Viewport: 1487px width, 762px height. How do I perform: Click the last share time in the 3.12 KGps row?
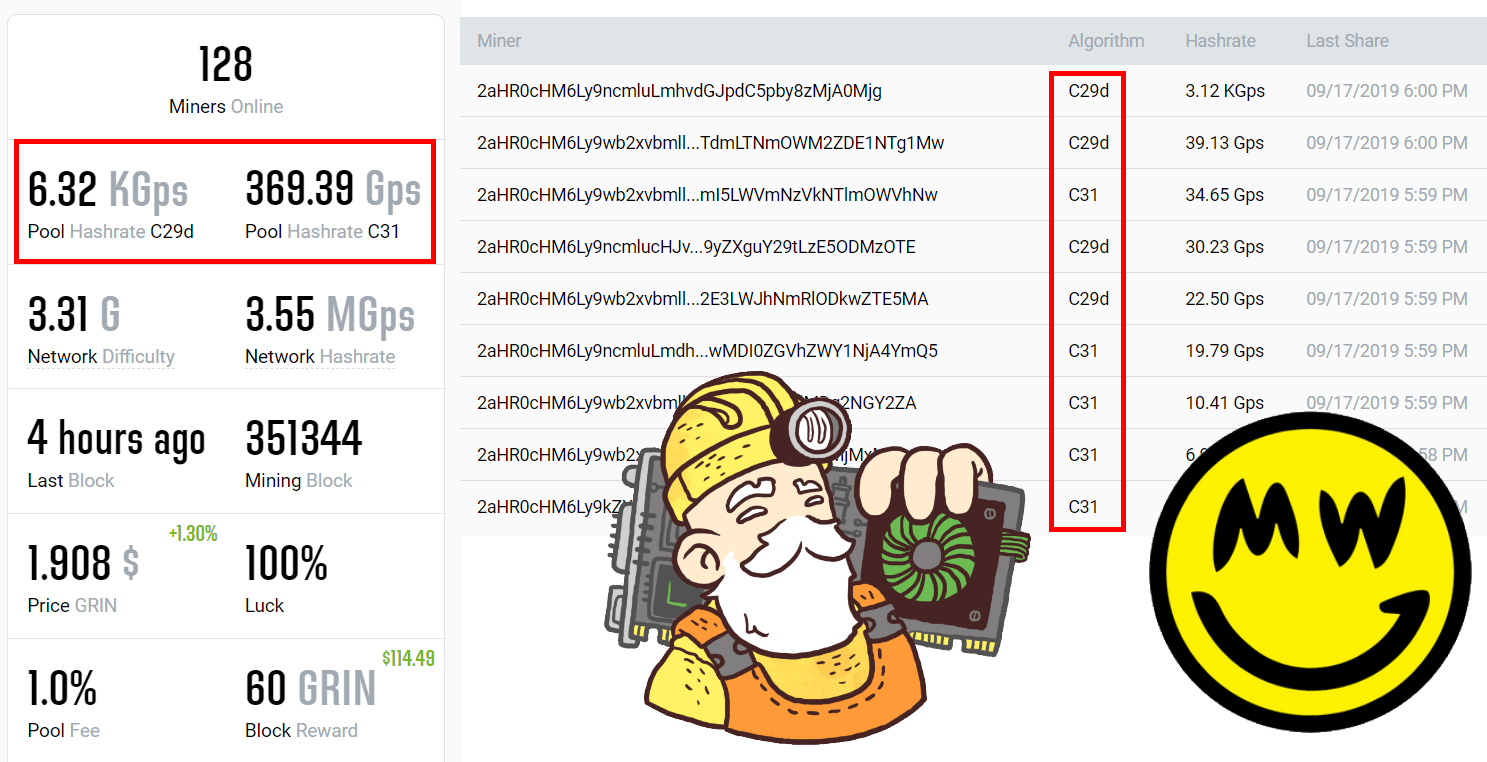[1387, 91]
